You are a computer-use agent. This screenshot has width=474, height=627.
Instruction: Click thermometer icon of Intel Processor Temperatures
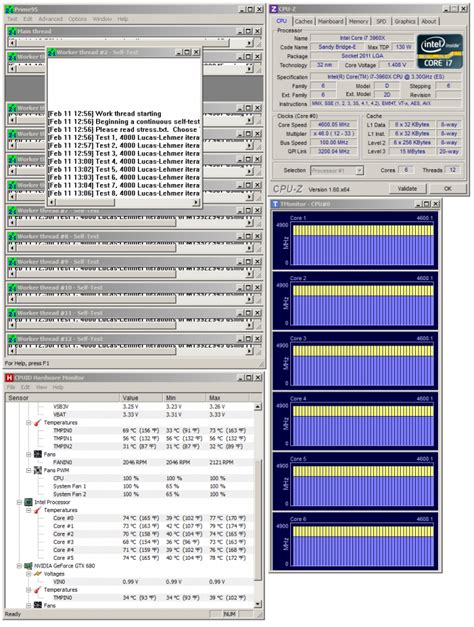[x=38, y=510]
